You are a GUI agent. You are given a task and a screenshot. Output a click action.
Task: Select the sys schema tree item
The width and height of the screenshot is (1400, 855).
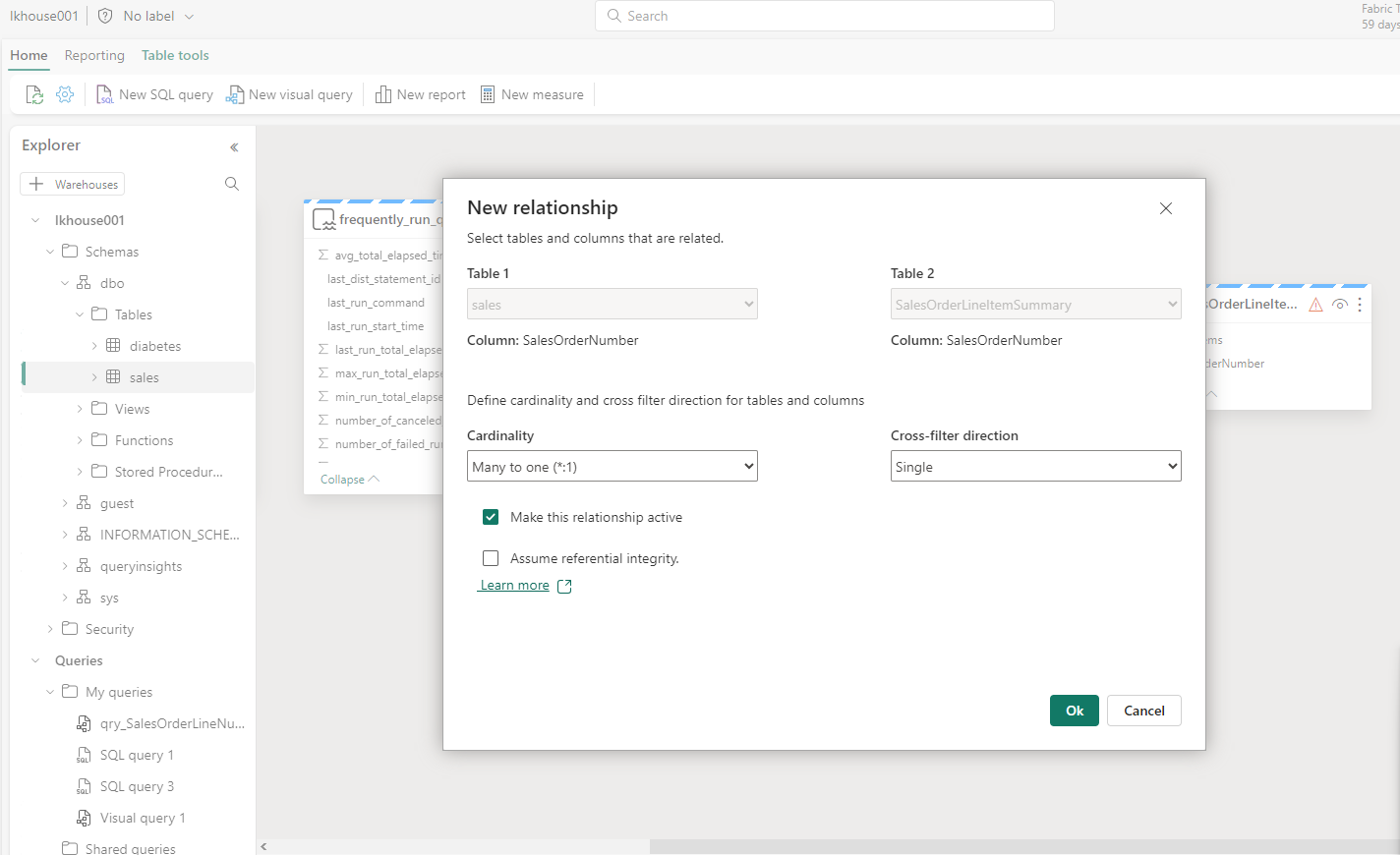[109, 598]
